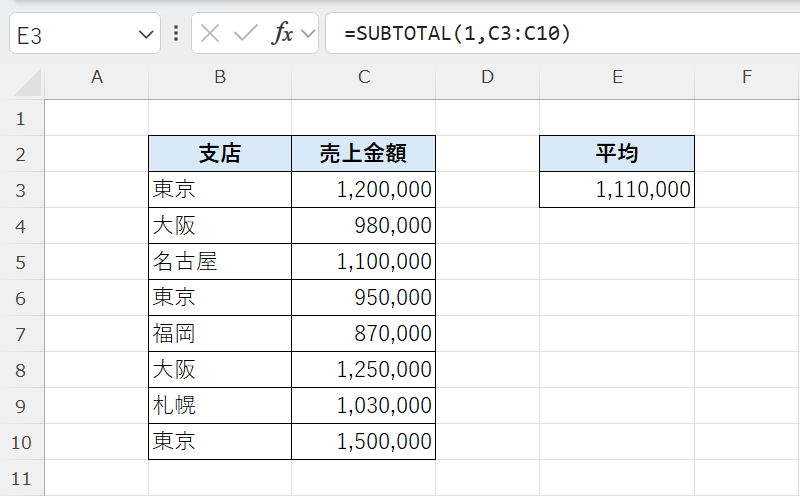Select row 3 header
The height and width of the screenshot is (496, 800).
click(x=22, y=190)
